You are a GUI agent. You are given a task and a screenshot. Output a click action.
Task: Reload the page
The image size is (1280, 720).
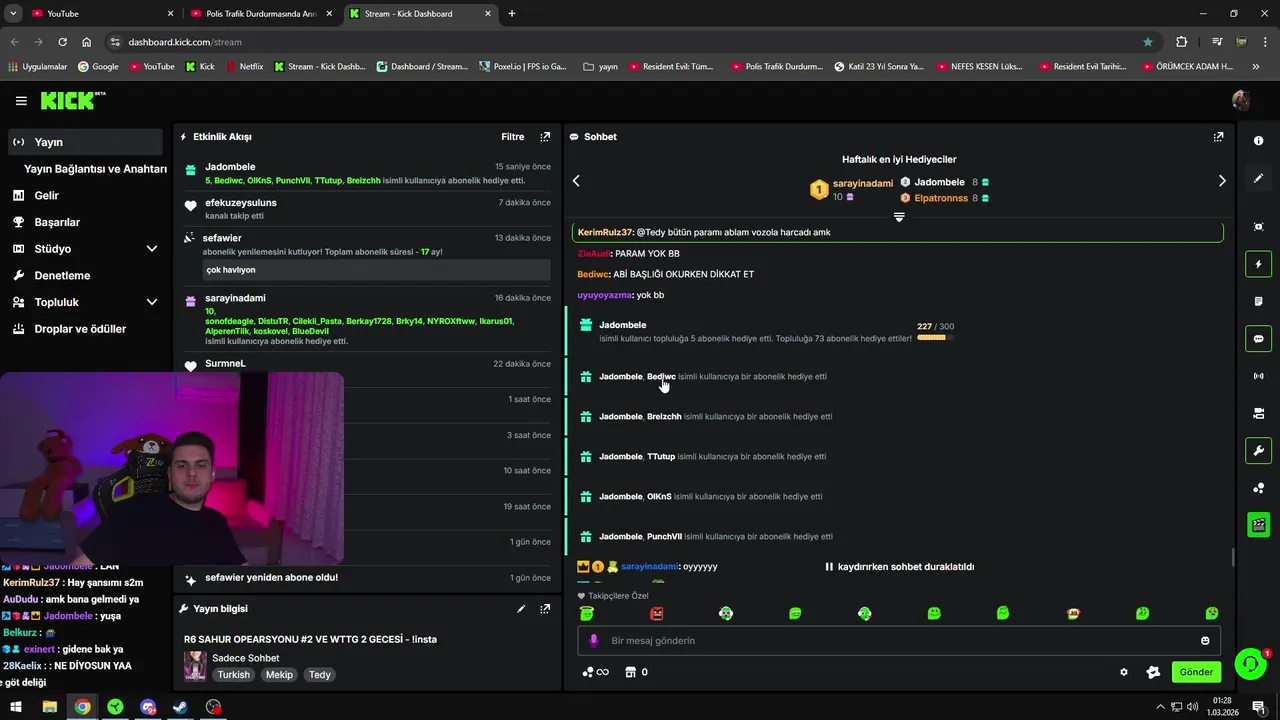tap(62, 42)
